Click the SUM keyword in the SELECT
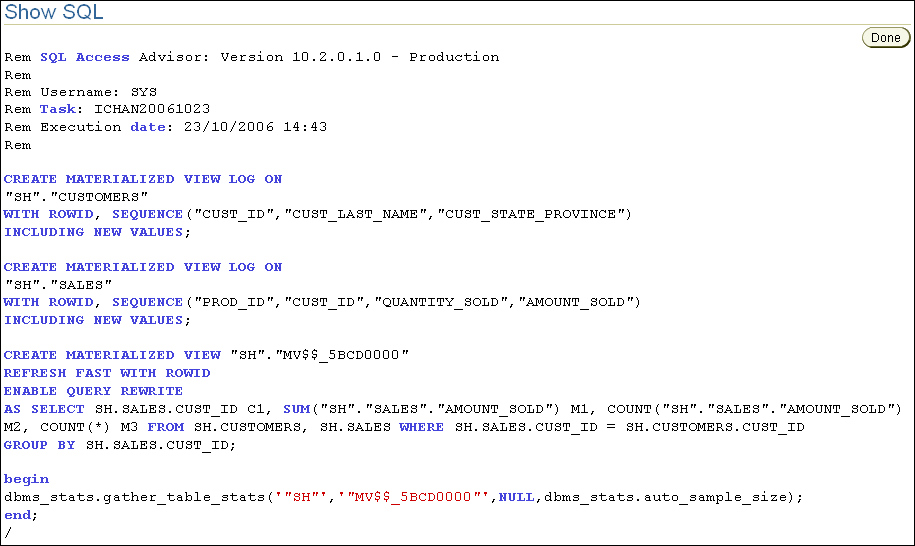Viewport: 915px width, 546px height. click(x=298, y=408)
